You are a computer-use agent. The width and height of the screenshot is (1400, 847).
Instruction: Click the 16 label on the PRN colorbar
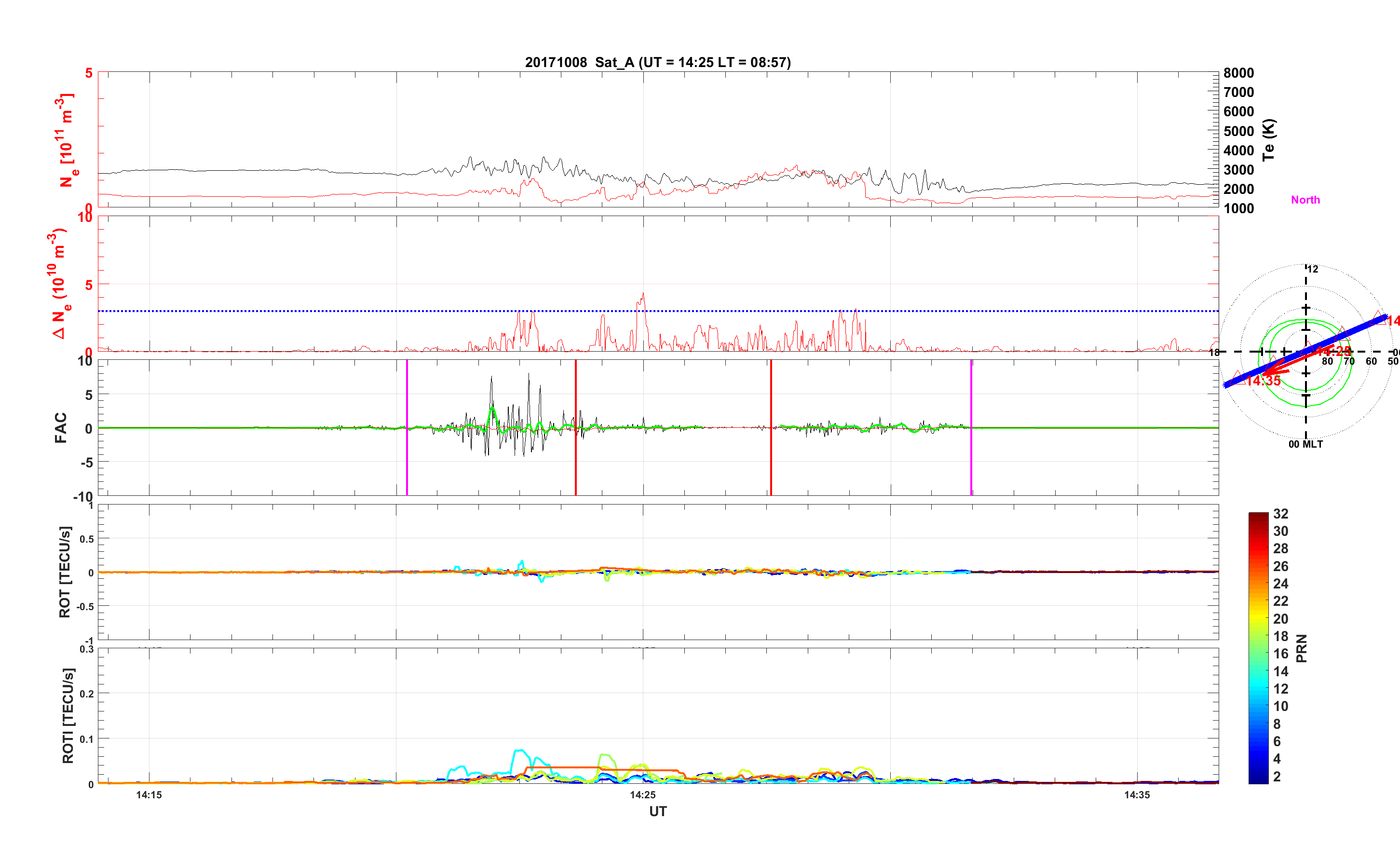(1281, 654)
